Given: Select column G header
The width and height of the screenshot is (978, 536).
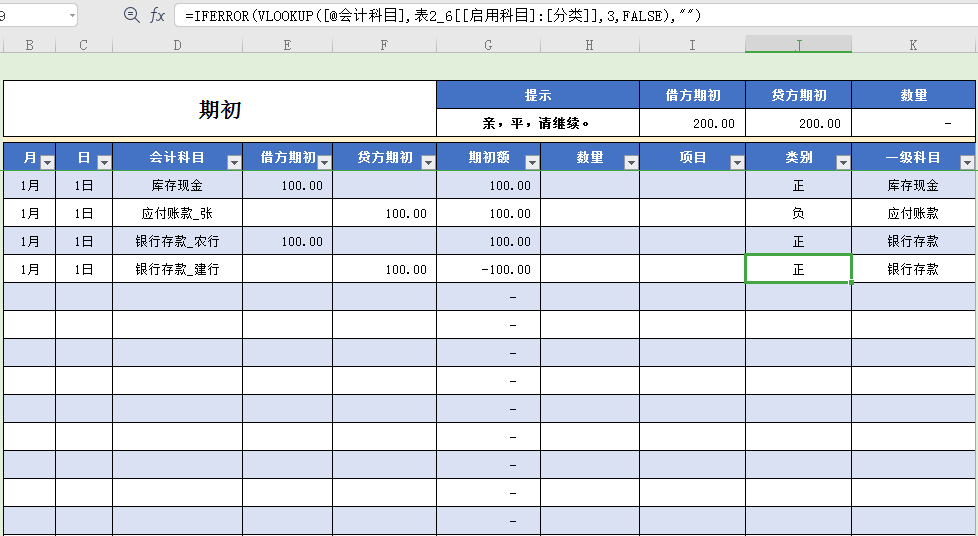Looking at the screenshot, I should coord(488,44).
